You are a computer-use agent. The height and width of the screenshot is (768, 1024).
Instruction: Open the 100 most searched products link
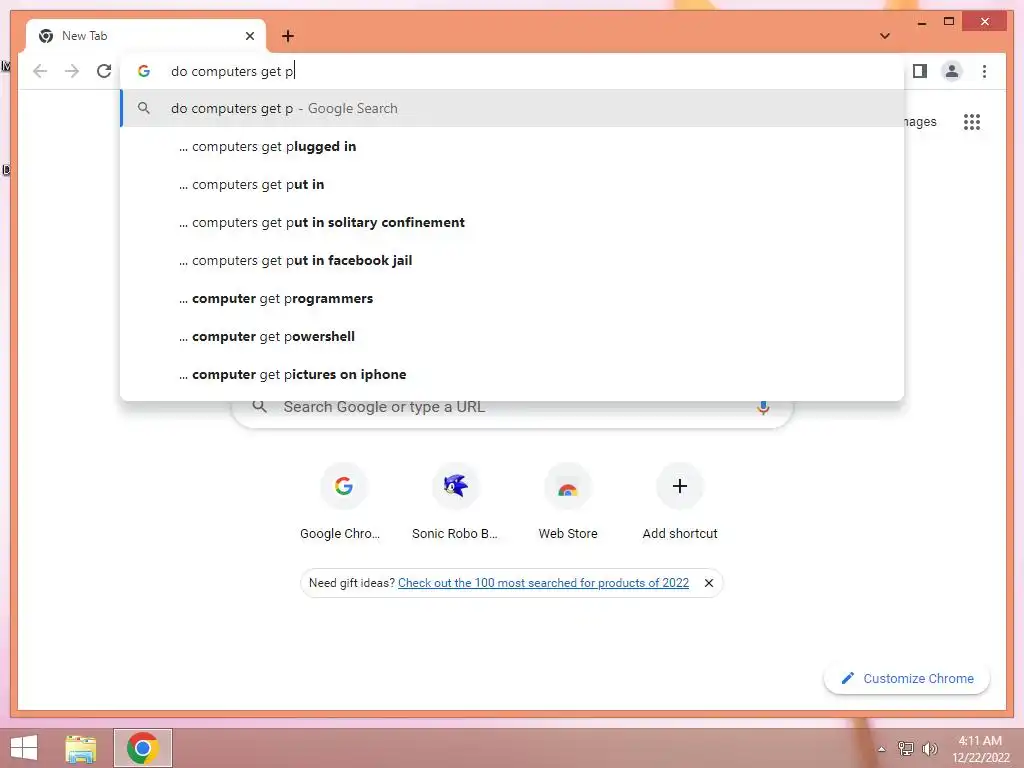point(543,583)
